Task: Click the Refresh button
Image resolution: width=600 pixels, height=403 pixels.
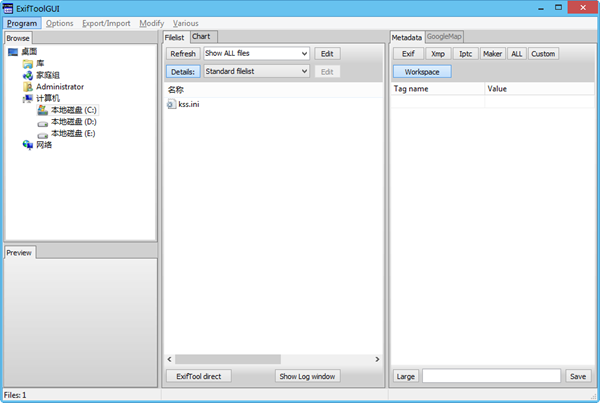Action: [x=183, y=54]
